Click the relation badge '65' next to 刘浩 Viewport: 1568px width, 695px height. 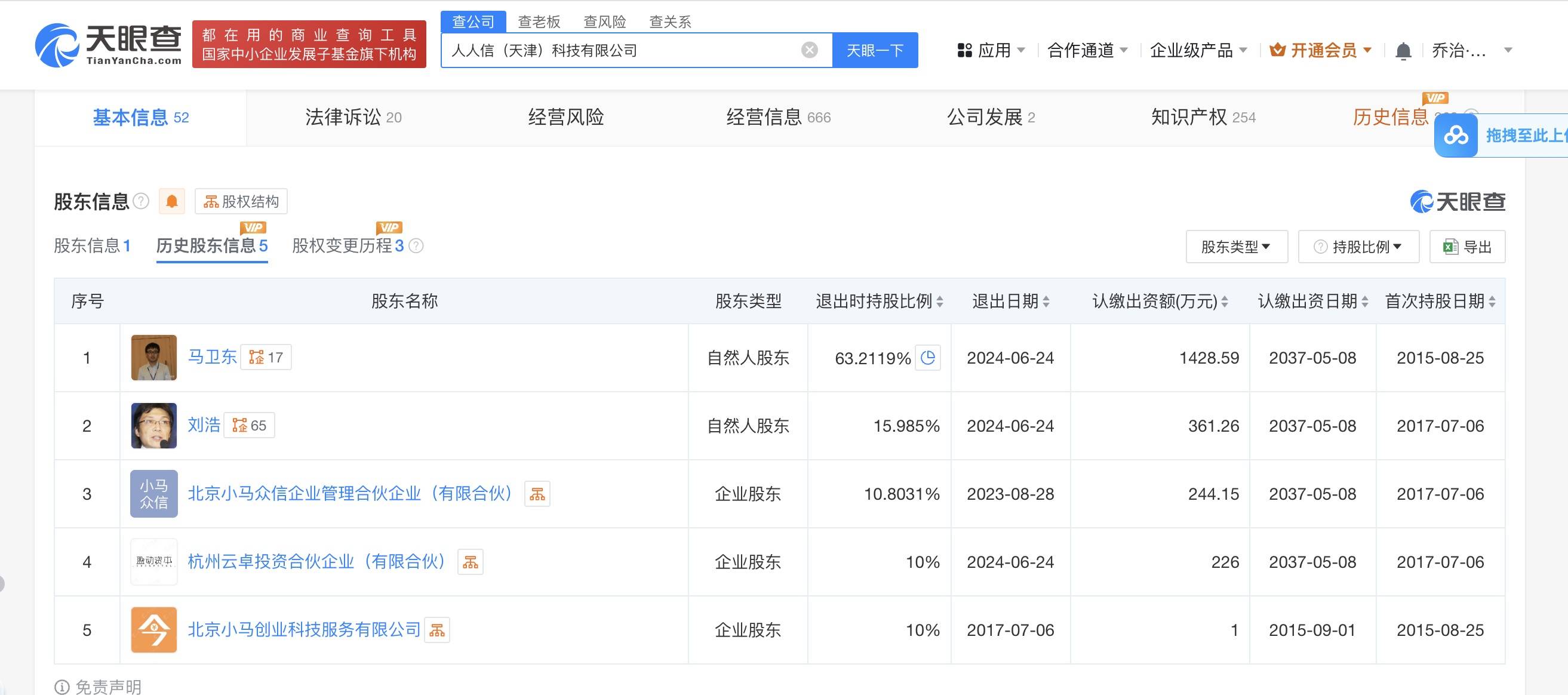click(250, 425)
